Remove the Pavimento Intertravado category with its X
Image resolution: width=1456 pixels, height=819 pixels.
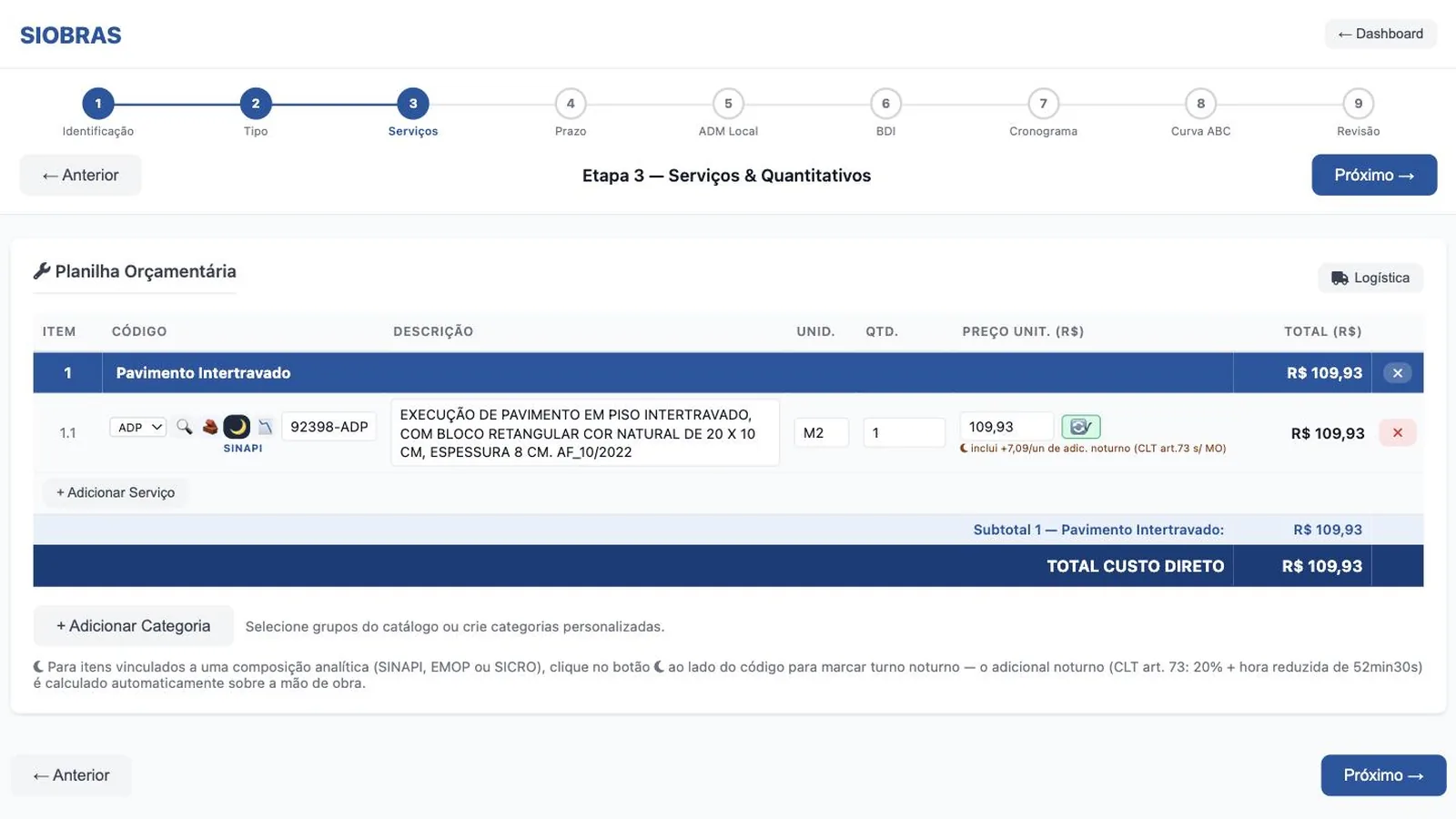[x=1398, y=373]
